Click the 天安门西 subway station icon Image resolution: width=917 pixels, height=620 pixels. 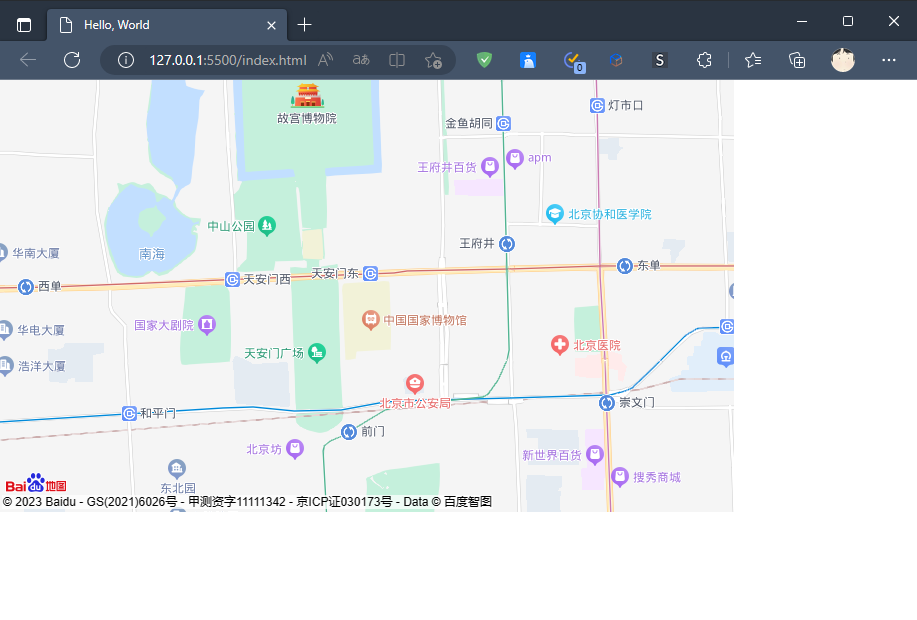point(232,280)
